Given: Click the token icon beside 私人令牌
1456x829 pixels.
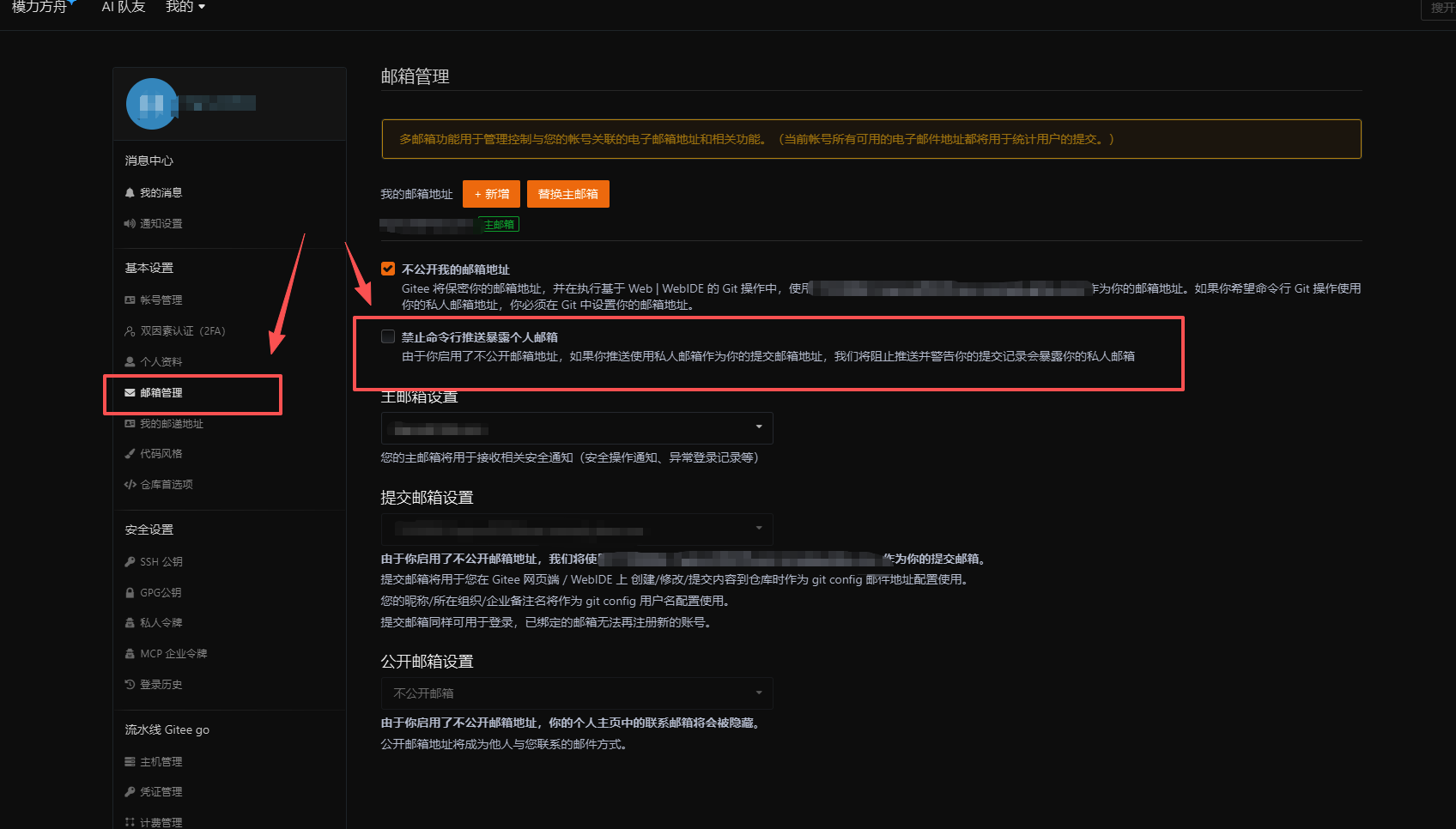Looking at the screenshot, I should pos(130,623).
